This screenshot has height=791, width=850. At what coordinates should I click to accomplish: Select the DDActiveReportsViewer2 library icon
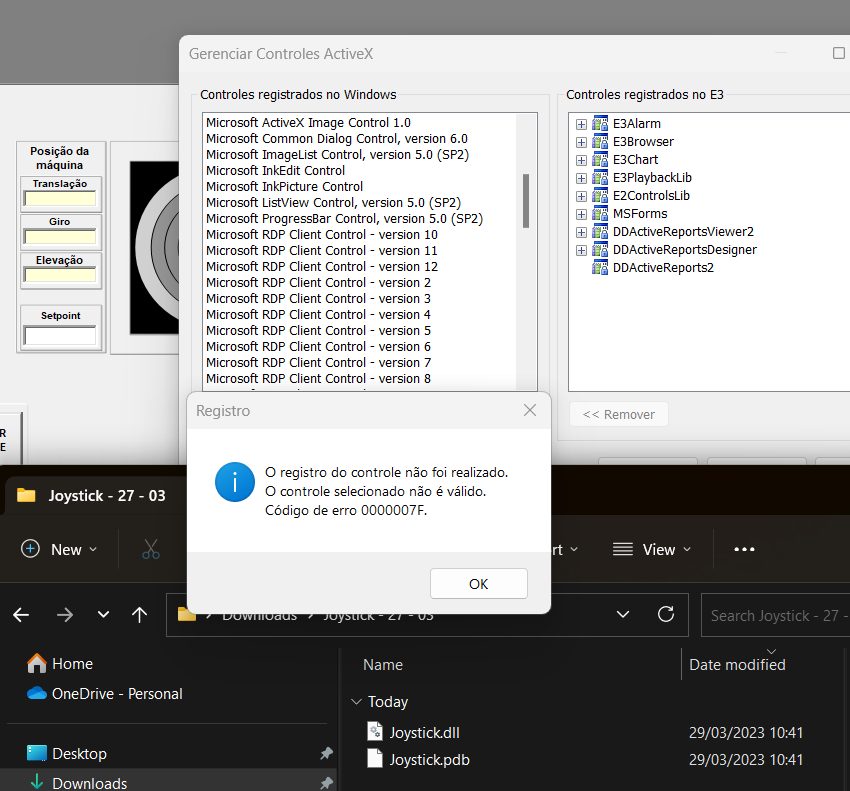600,231
